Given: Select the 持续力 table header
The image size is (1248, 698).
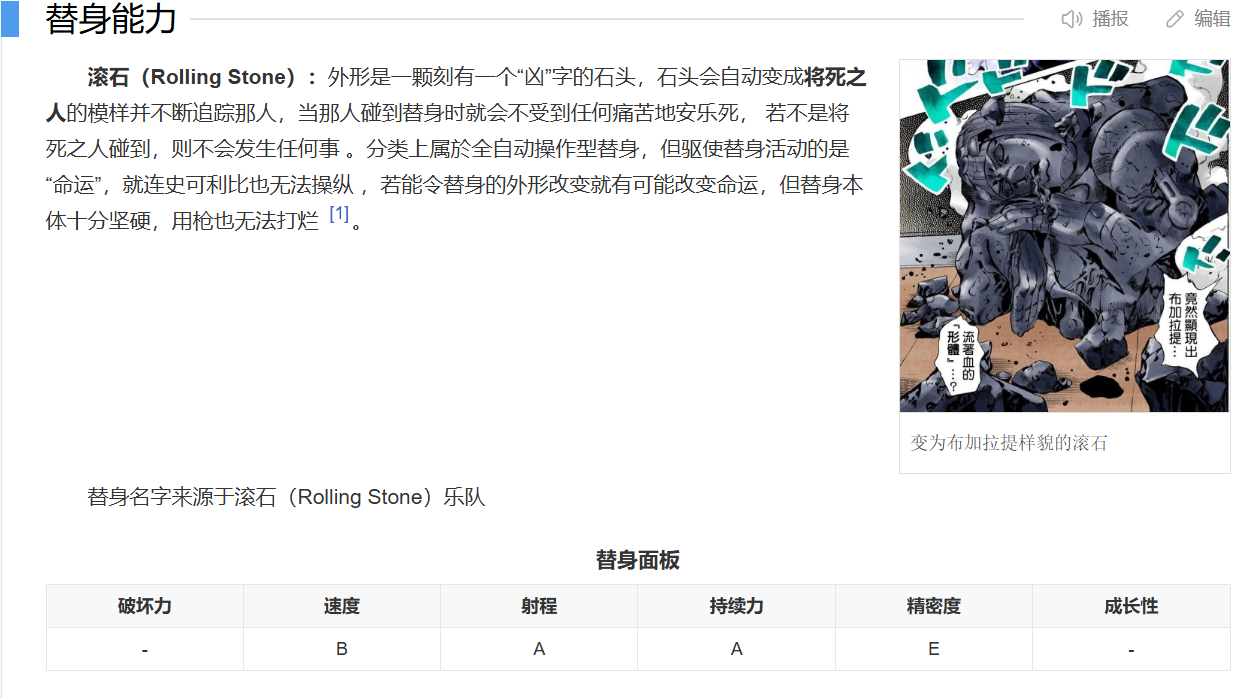Looking at the screenshot, I should click(736, 606).
